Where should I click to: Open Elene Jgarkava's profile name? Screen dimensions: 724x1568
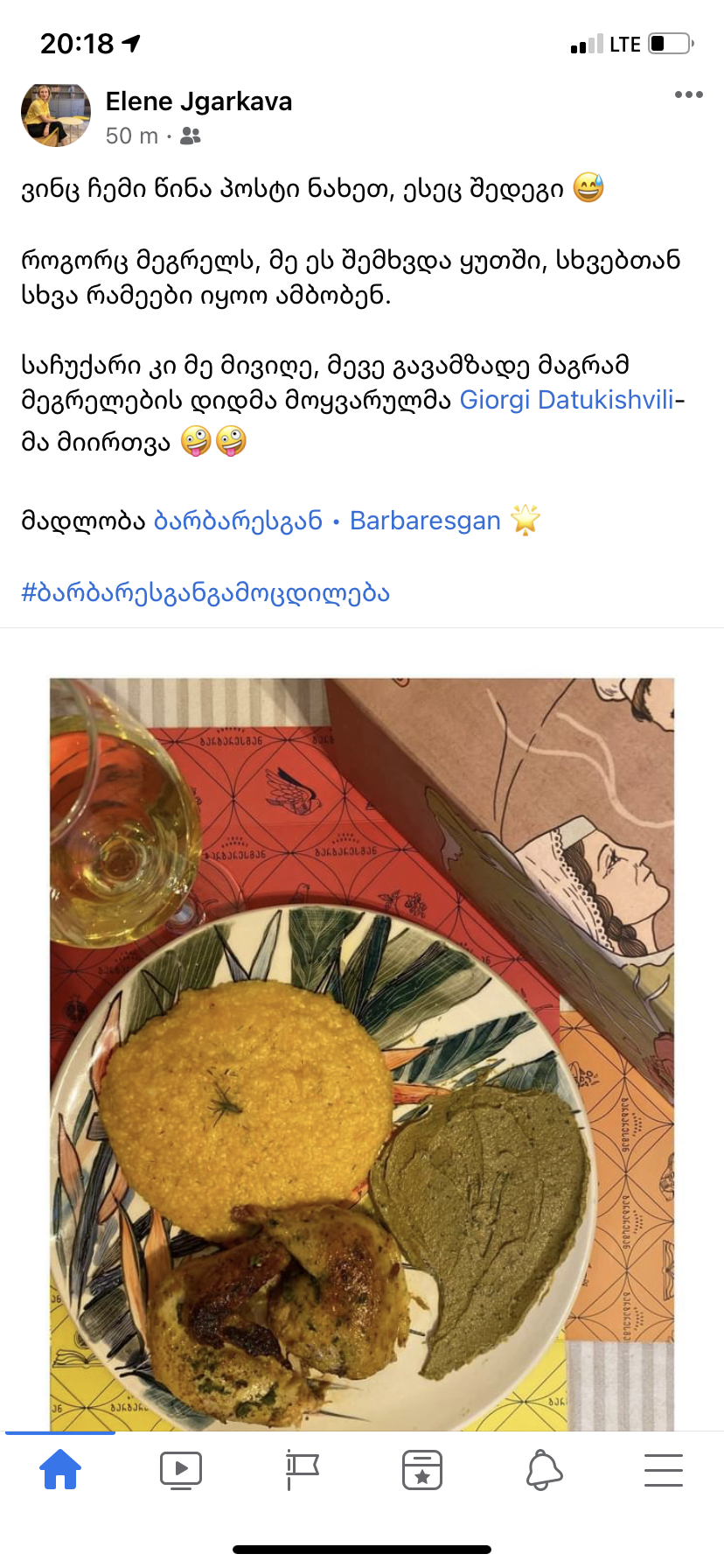click(198, 101)
